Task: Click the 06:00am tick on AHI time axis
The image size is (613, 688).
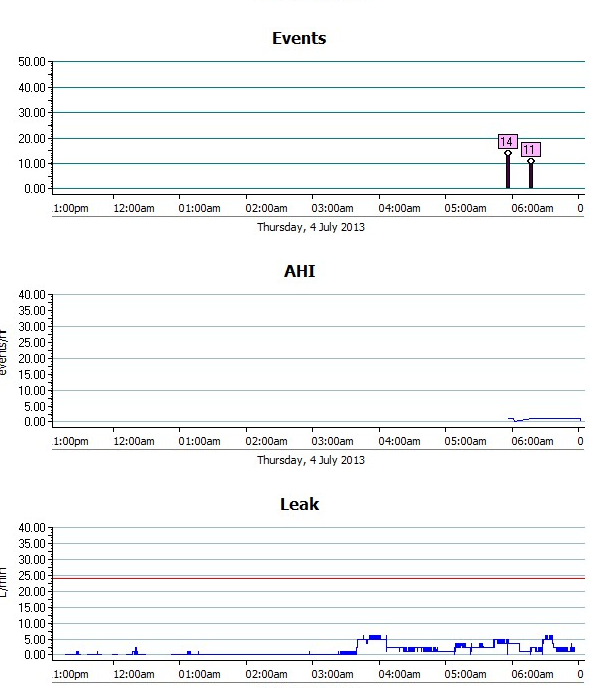Action: (x=533, y=440)
